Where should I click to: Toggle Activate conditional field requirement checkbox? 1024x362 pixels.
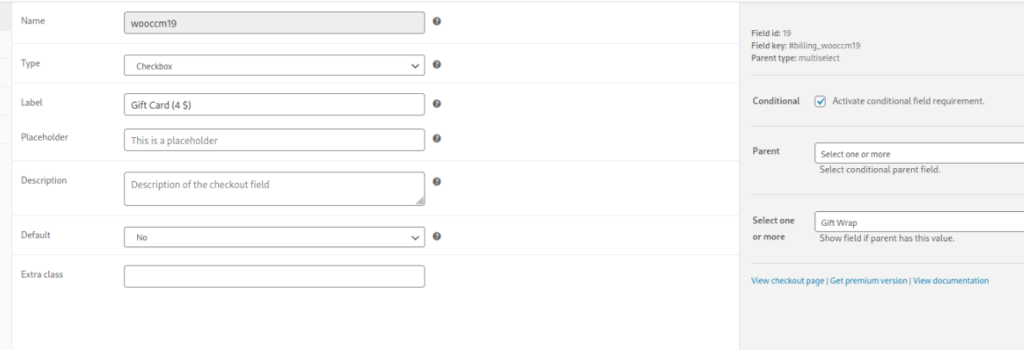(x=821, y=101)
